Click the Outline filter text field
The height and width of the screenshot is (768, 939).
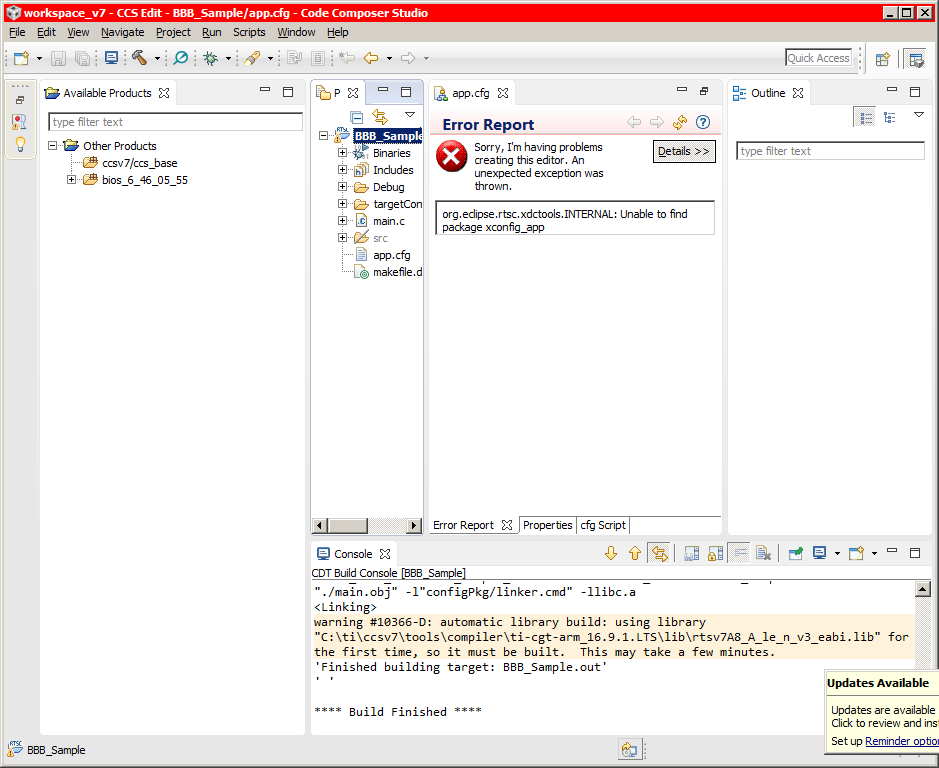(x=830, y=151)
